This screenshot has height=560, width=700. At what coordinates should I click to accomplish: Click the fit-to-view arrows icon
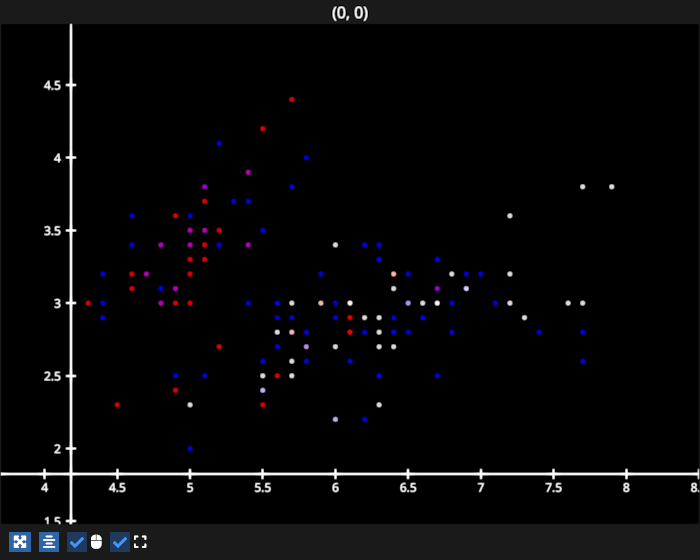click(x=19, y=542)
